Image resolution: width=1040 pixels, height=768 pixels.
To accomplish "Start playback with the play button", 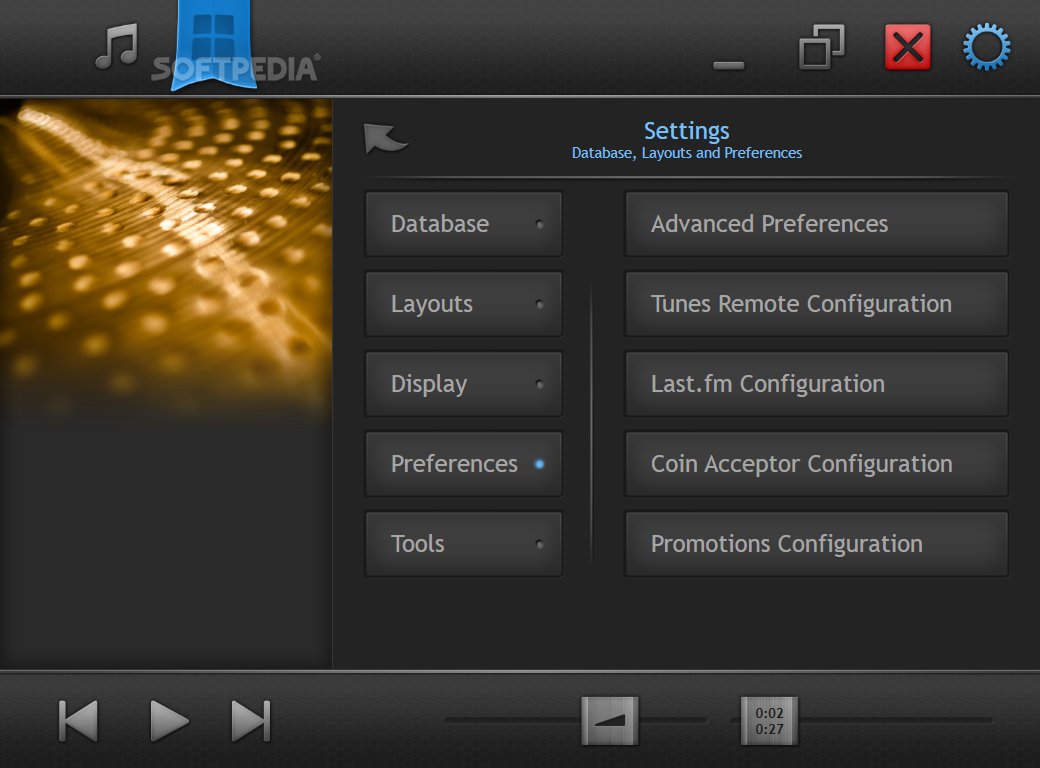I will (170, 720).
